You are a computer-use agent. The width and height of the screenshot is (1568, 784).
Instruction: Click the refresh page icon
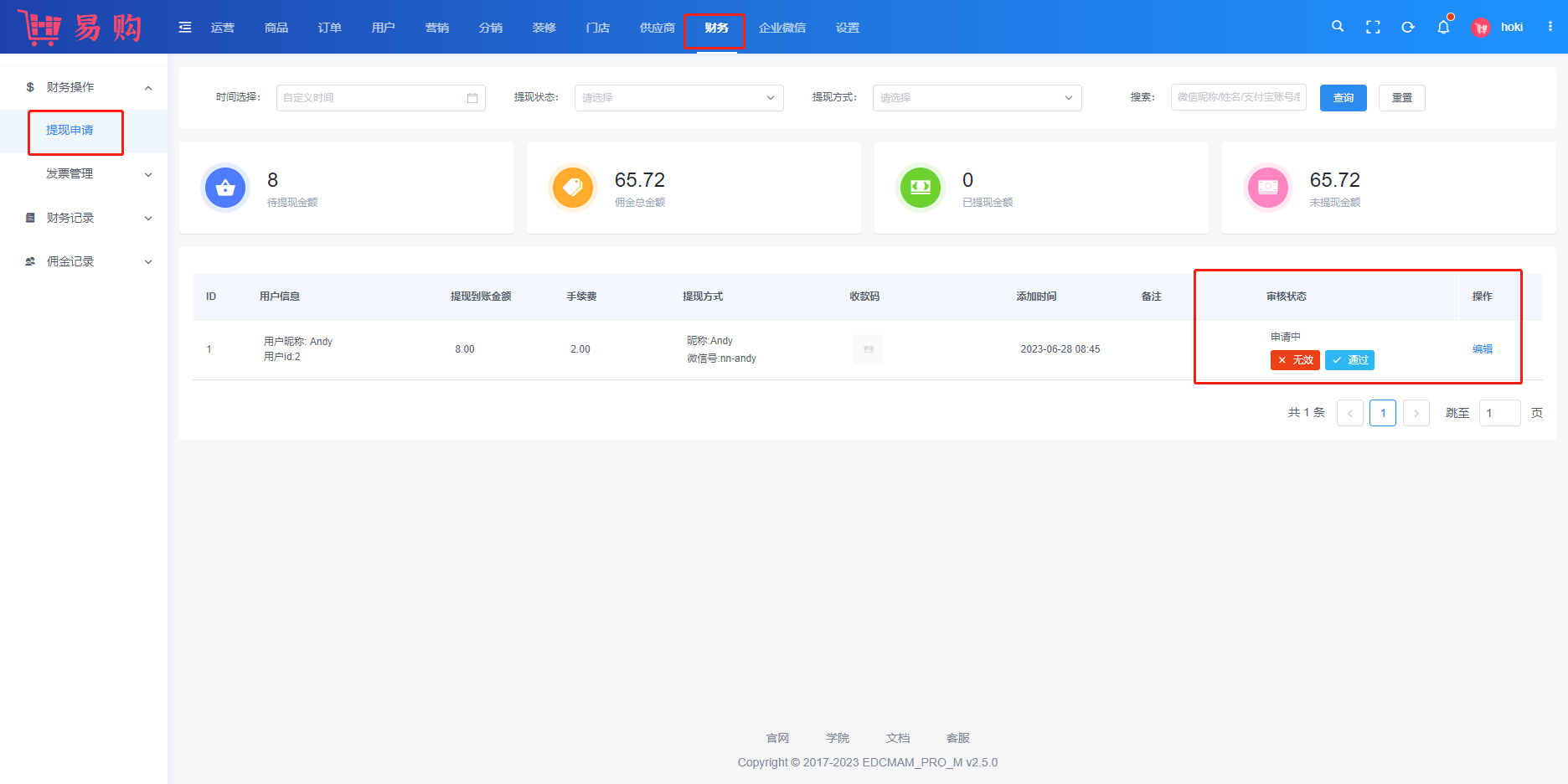pos(1408,27)
